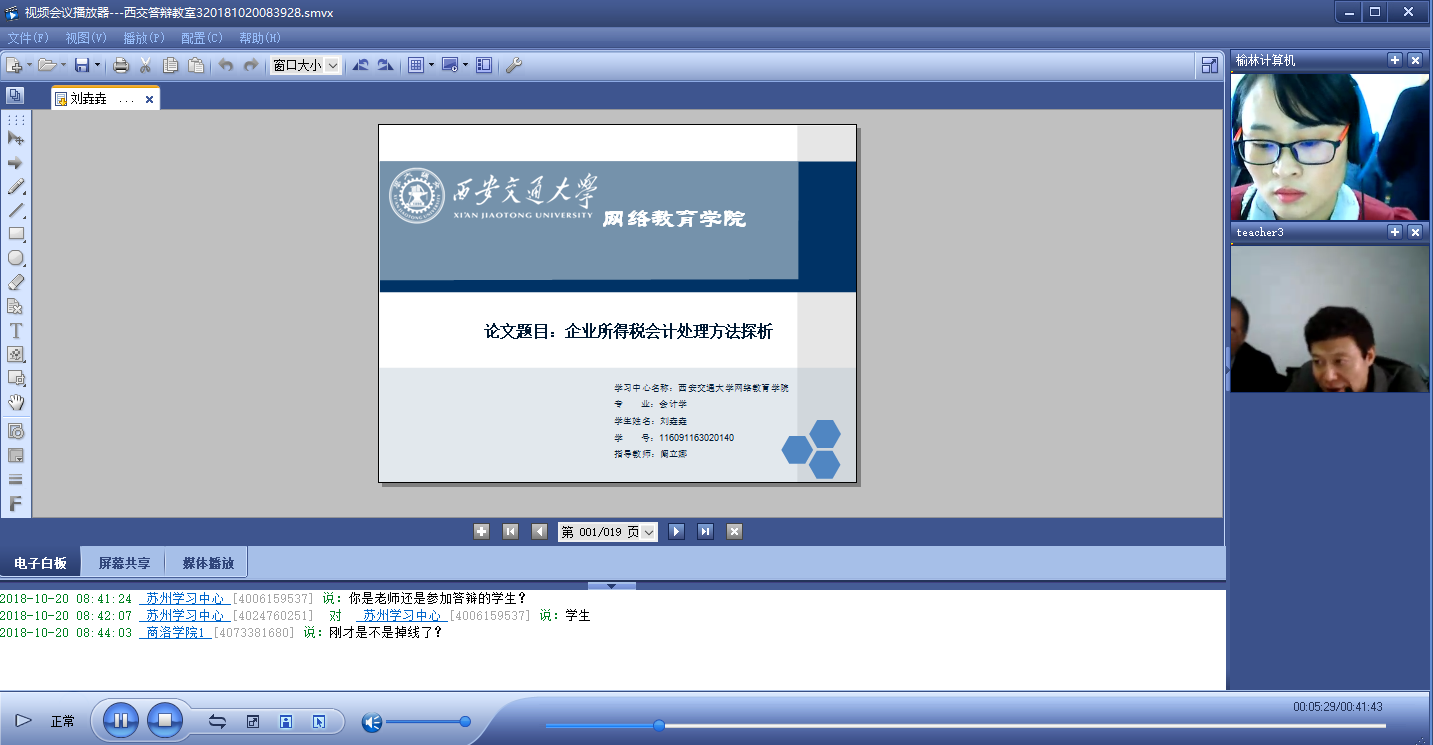Go to the first page button
The image size is (1433, 745).
coord(510,532)
